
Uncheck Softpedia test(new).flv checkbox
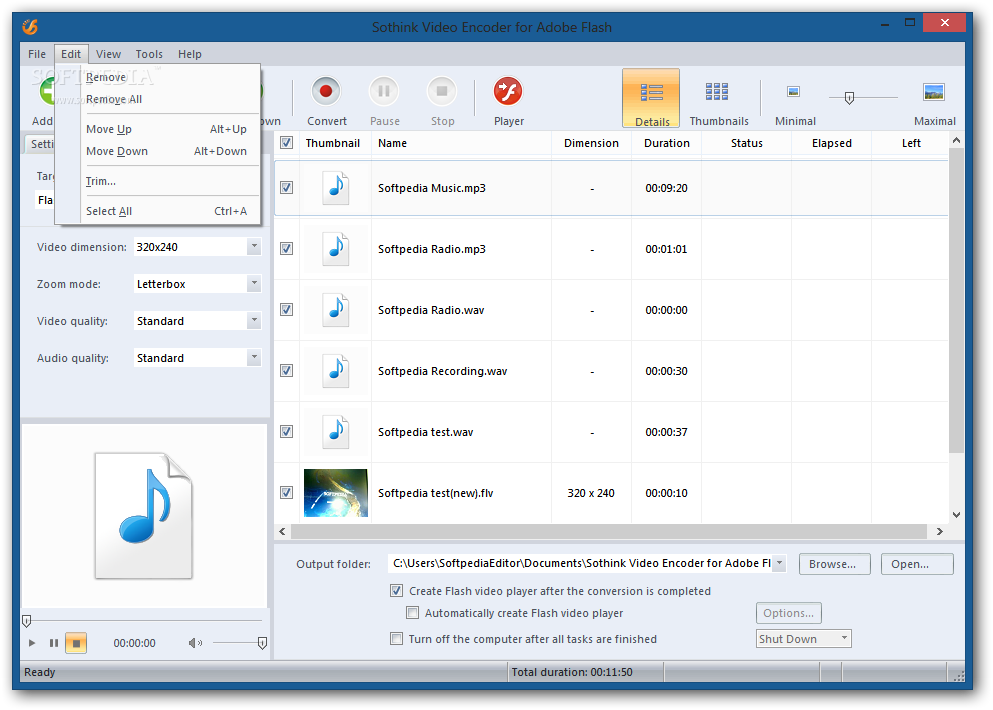pyautogui.click(x=287, y=492)
